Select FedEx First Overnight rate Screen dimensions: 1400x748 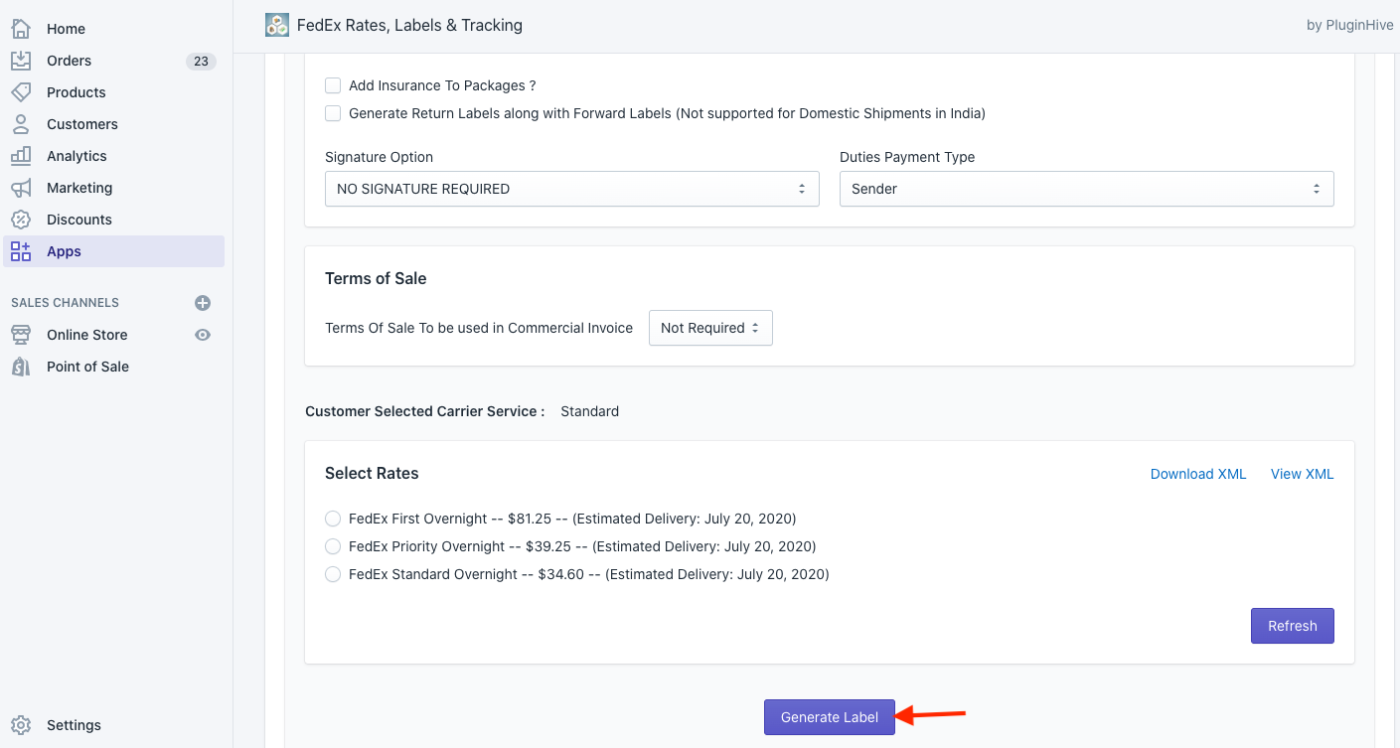coord(333,519)
